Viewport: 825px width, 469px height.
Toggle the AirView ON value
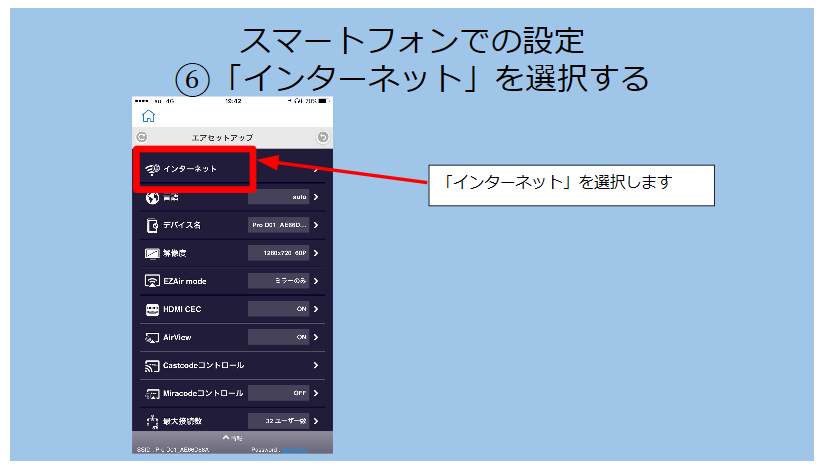pos(278,338)
